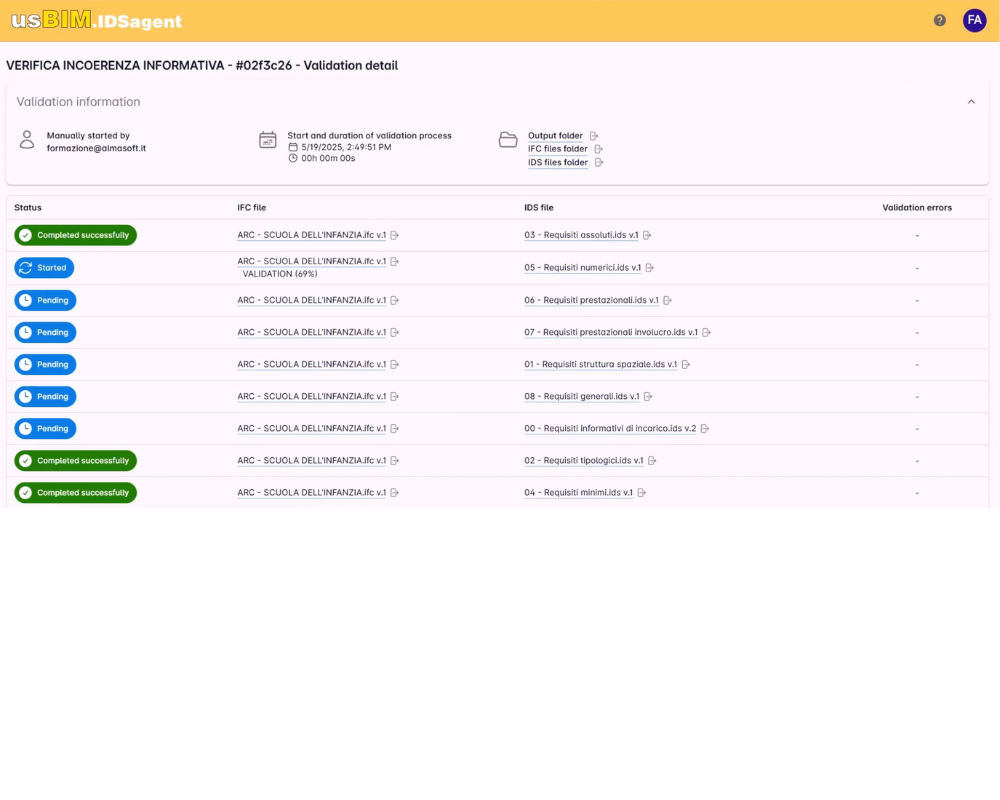Click the VALIDATION (69%) progress text

(280, 274)
